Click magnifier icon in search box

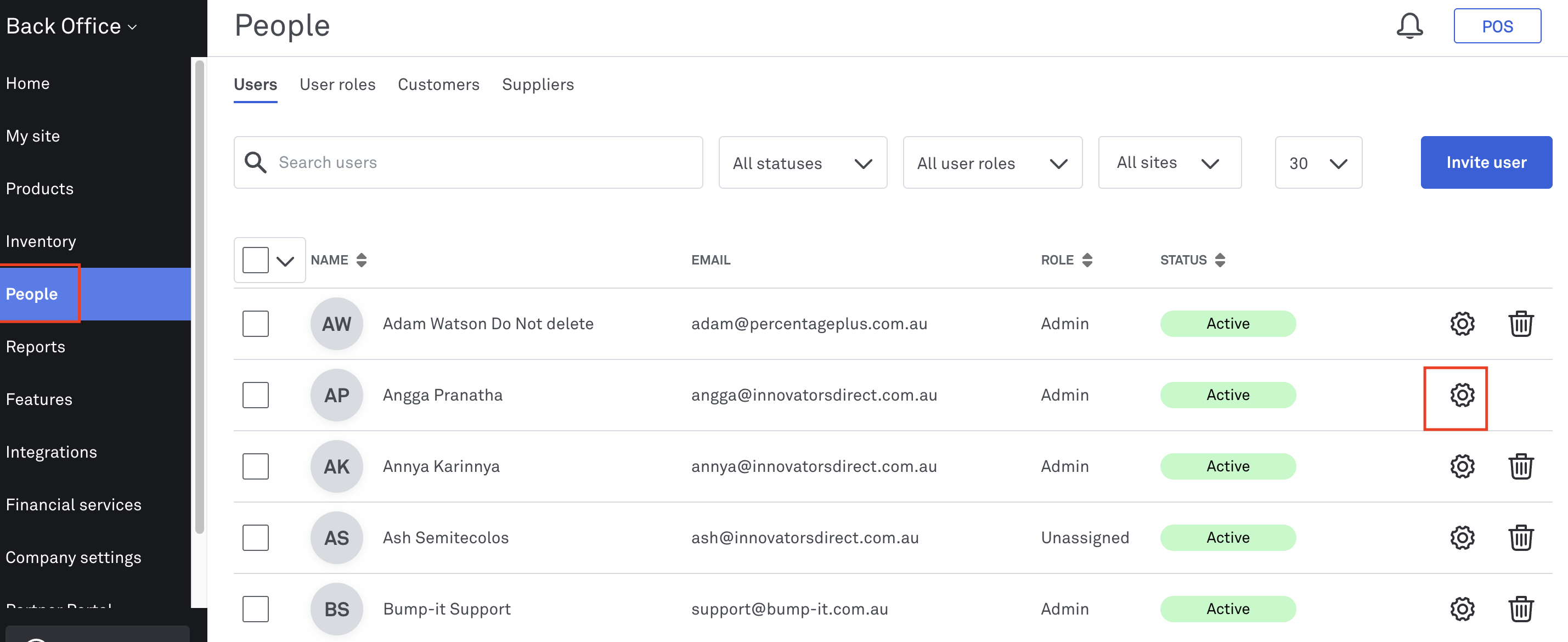tap(255, 162)
